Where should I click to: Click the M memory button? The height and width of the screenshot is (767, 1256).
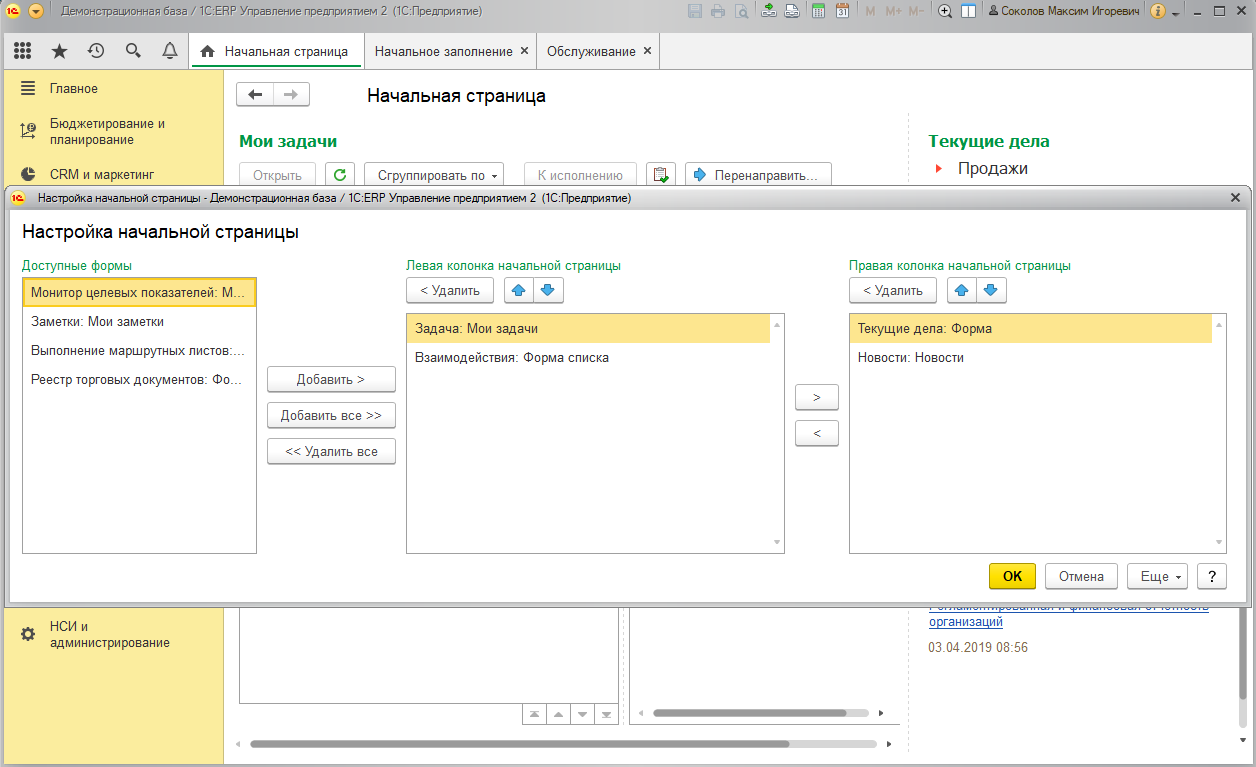point(869,11)
